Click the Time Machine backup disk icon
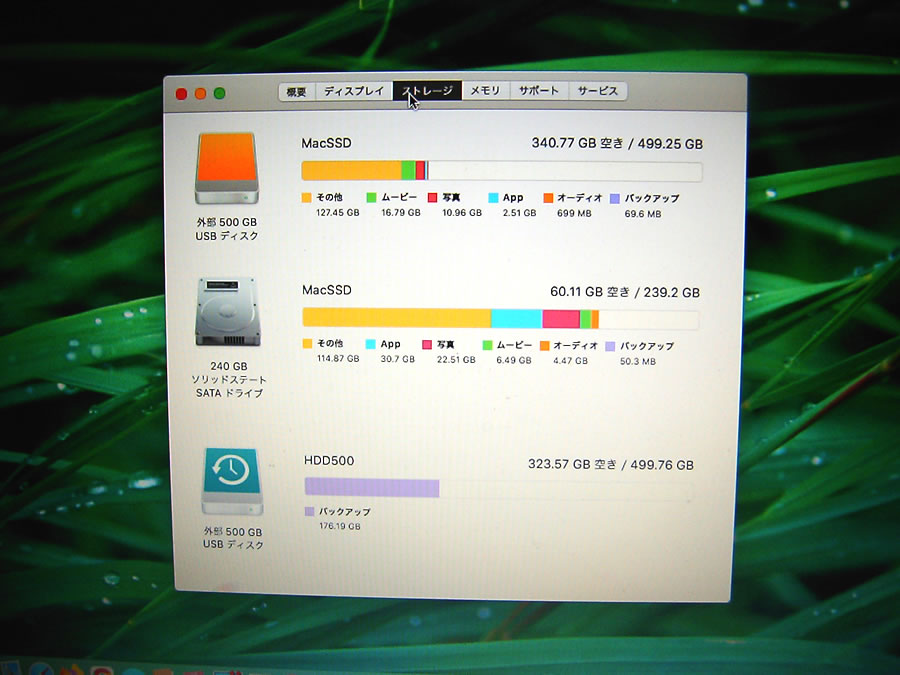Viewport: 900px width, 675px height. pyautogui.click(x=232, y=481)
